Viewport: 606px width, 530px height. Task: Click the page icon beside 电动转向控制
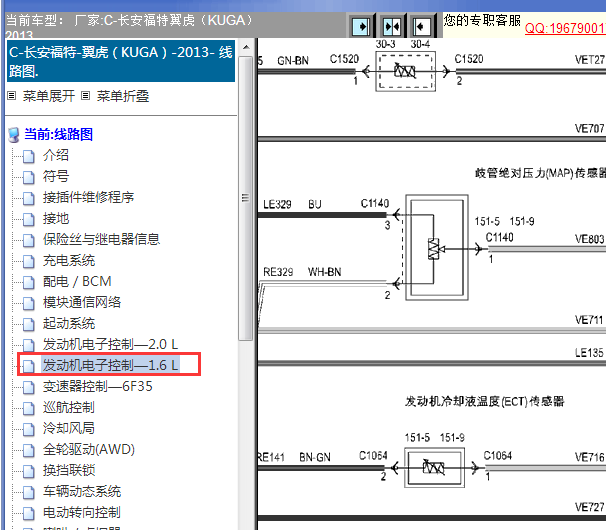(28, 513)
